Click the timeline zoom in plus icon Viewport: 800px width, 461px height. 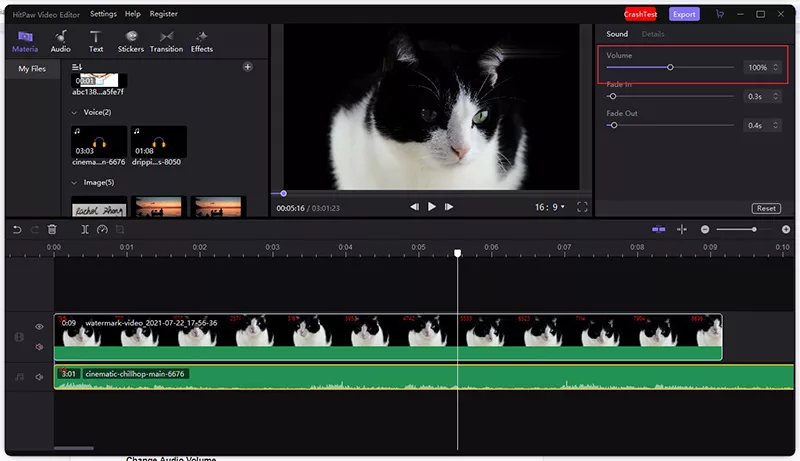tap(786, 229)
